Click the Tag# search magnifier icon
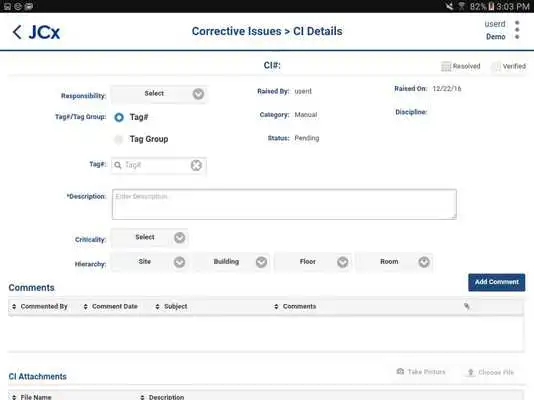 [118, 165]
